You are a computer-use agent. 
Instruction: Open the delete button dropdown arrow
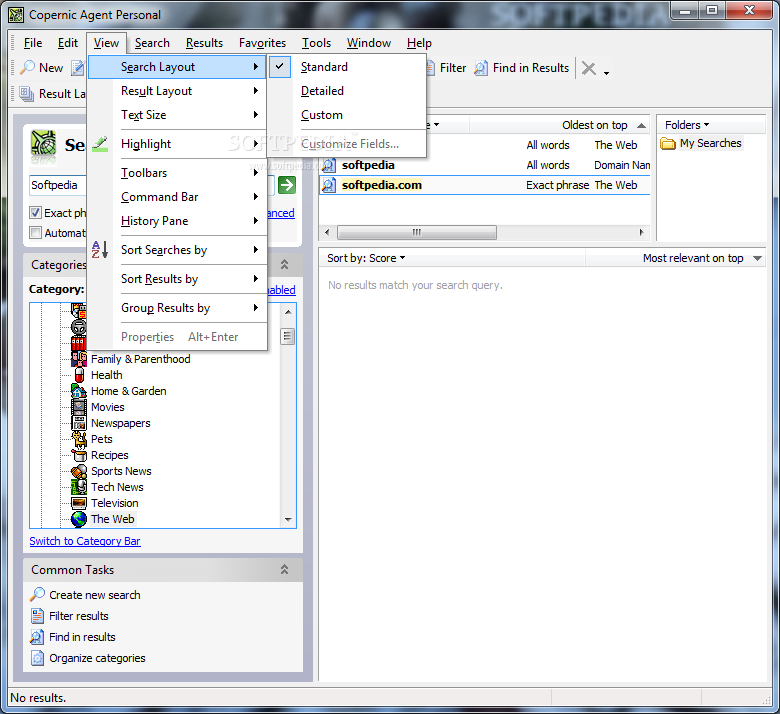[606, 73]
